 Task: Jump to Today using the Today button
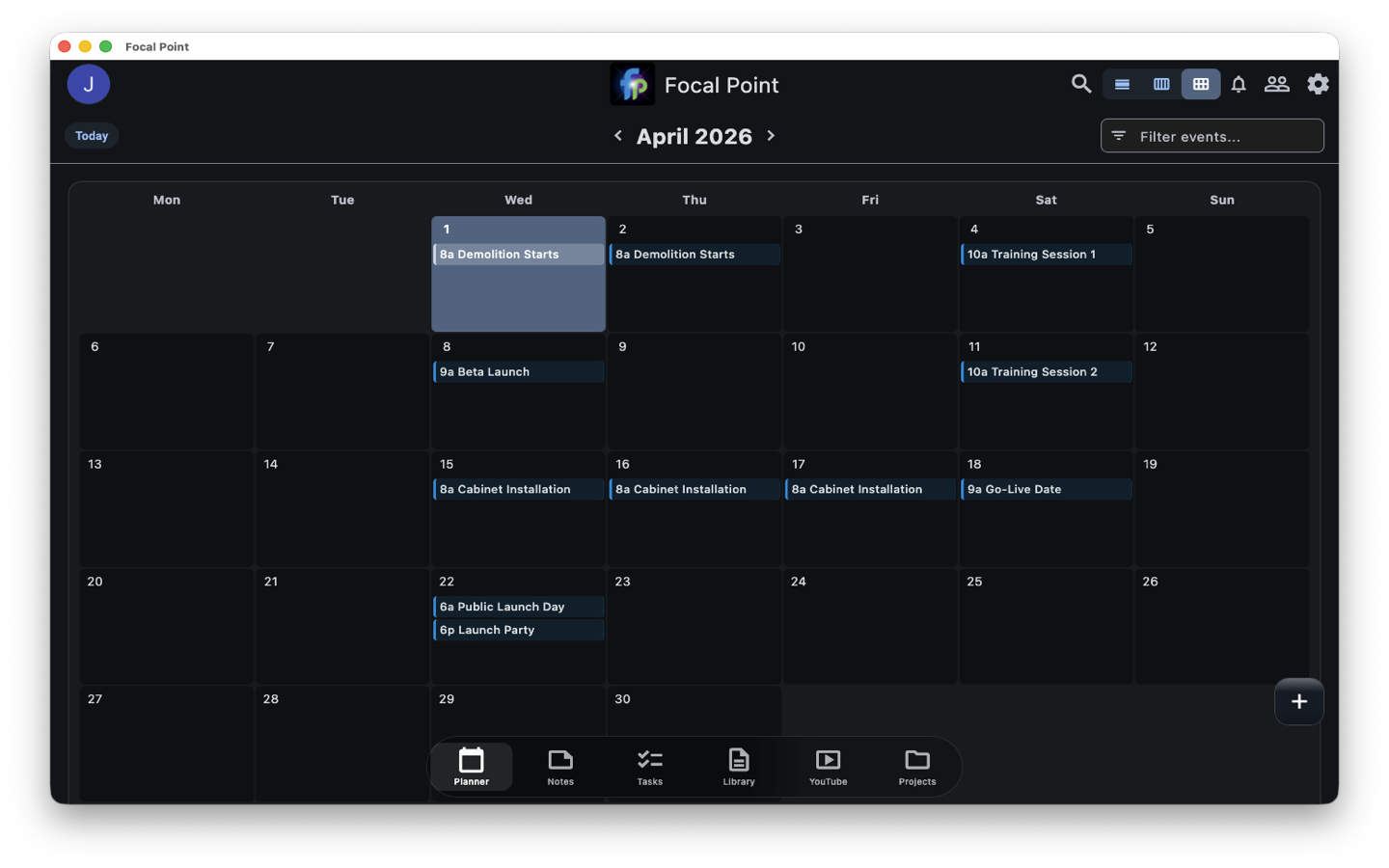[91, 135]
